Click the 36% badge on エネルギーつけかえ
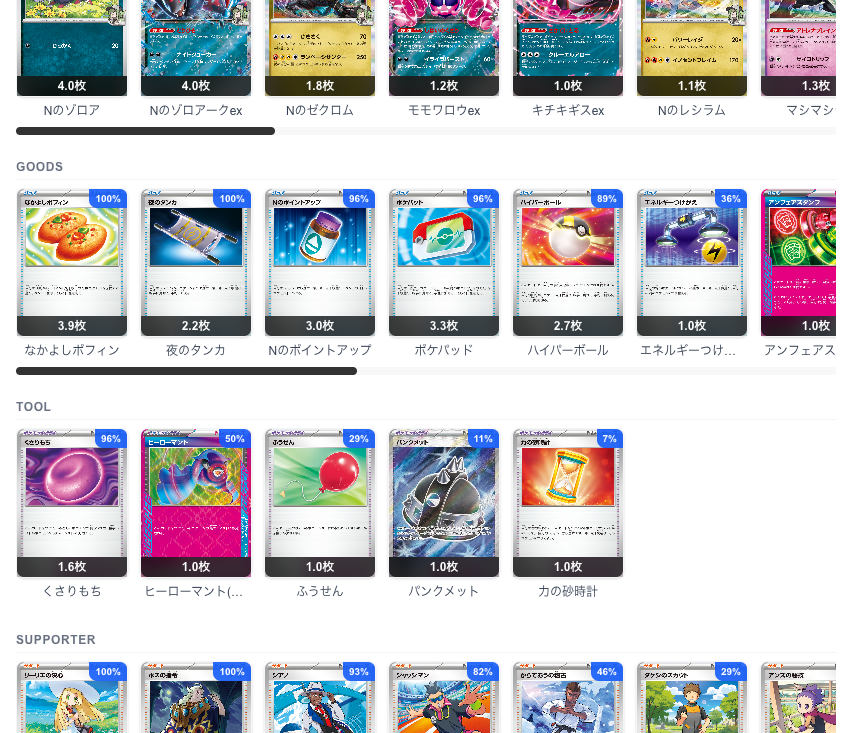Viewport: 842px width, 733px height. (731, 199)
